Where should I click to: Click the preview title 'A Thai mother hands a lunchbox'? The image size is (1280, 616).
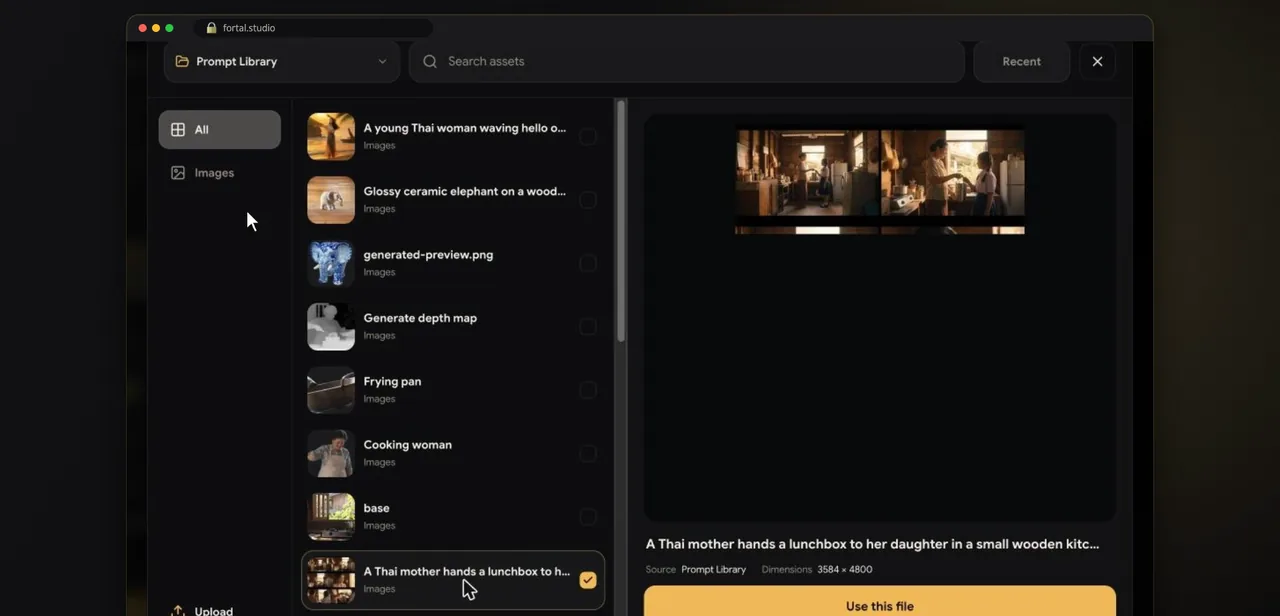[873, 544]
